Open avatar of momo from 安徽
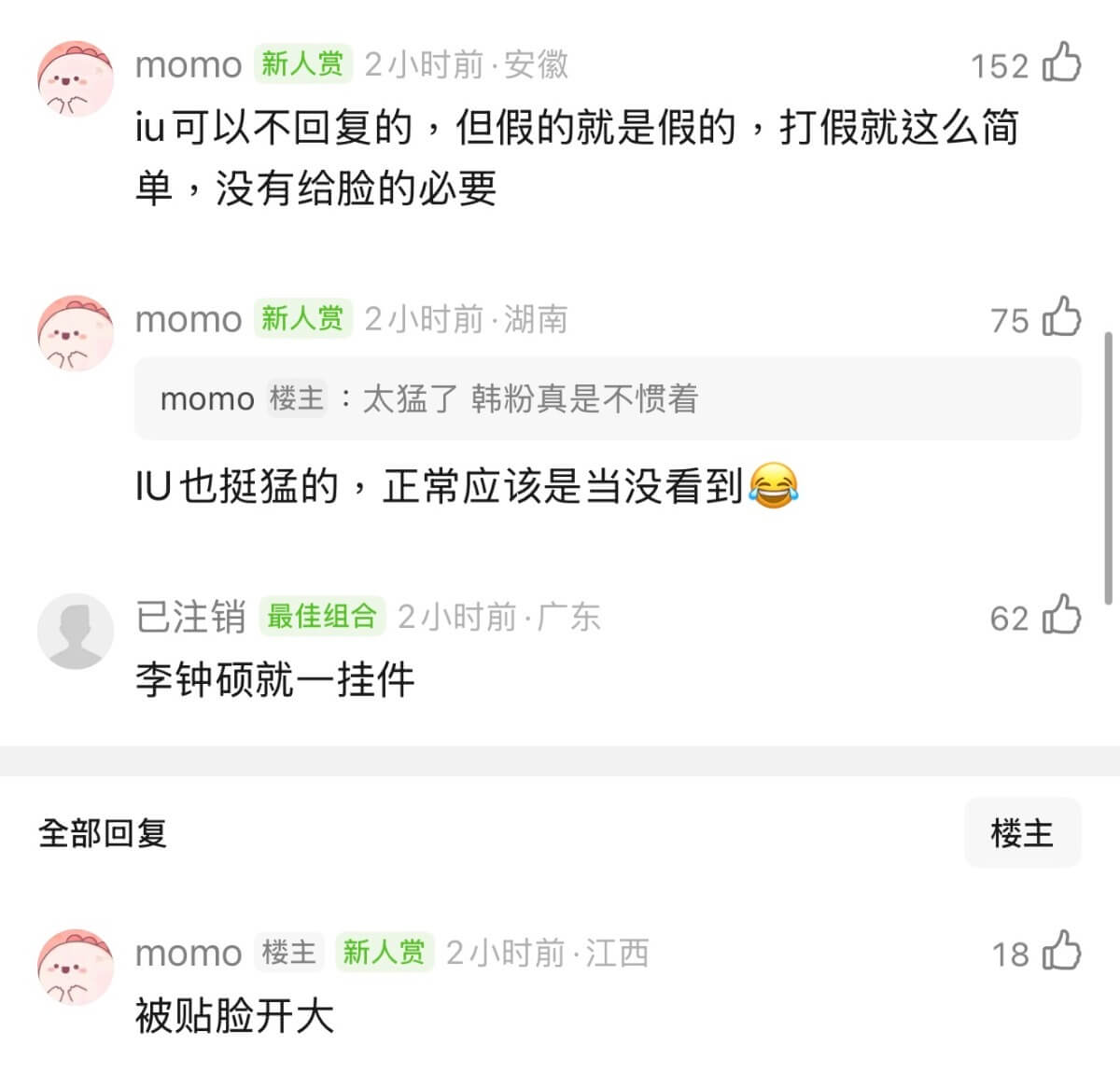 (75, 79)
